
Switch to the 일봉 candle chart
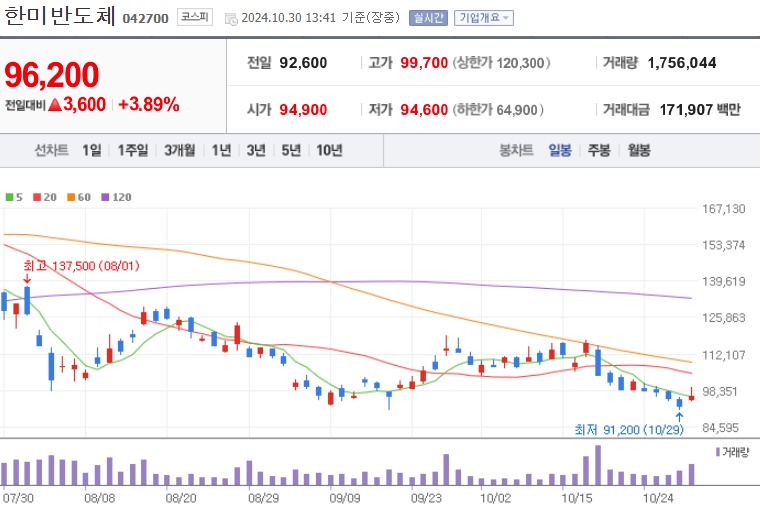click(560, 150)
